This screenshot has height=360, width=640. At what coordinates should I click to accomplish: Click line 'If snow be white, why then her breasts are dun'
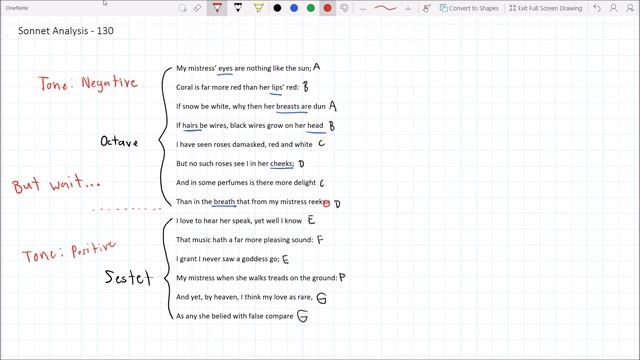coord(251,106)
